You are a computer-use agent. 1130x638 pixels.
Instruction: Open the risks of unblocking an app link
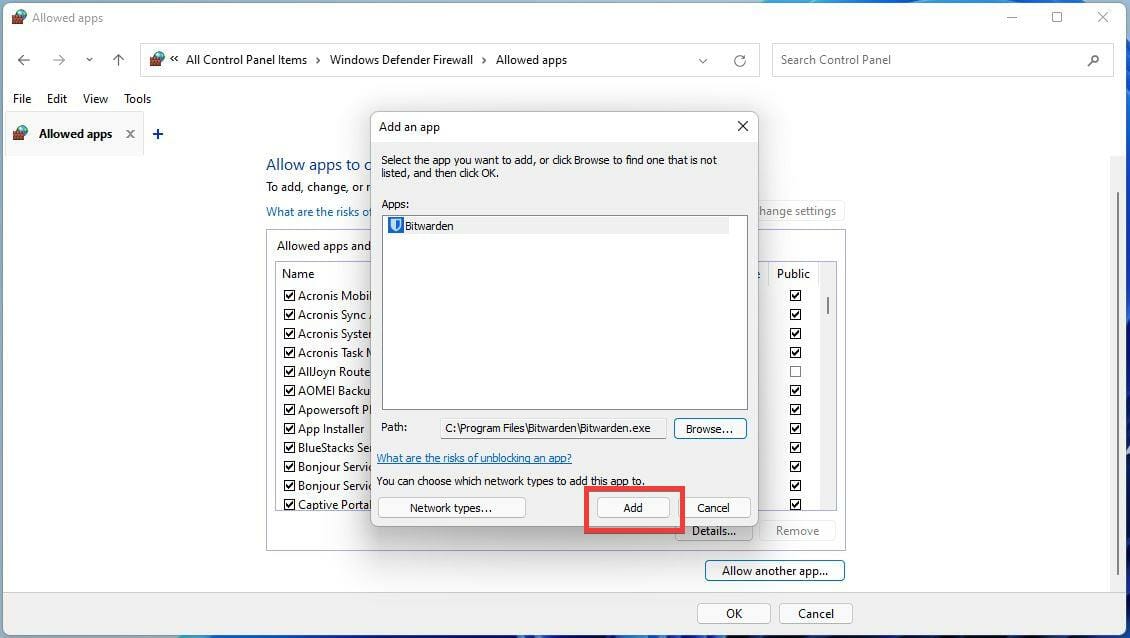point(474,458)
